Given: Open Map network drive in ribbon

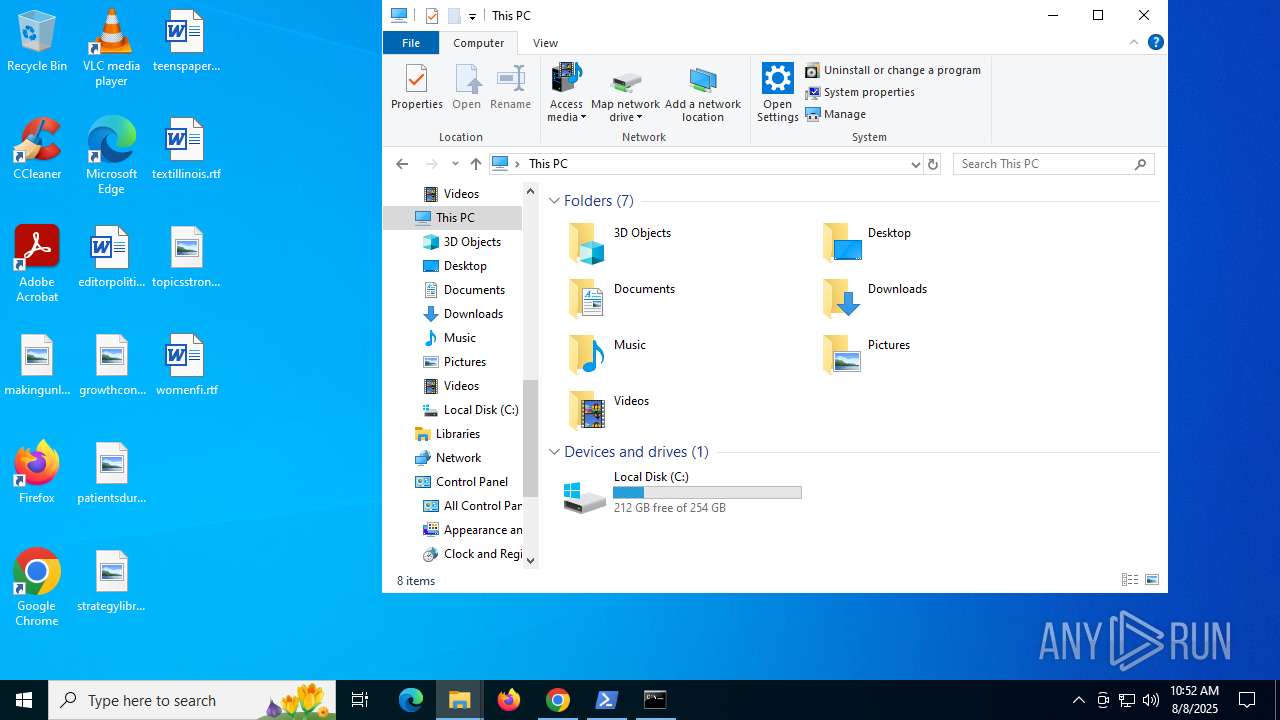Looking at the screenshot, I should tap(625, 92).
